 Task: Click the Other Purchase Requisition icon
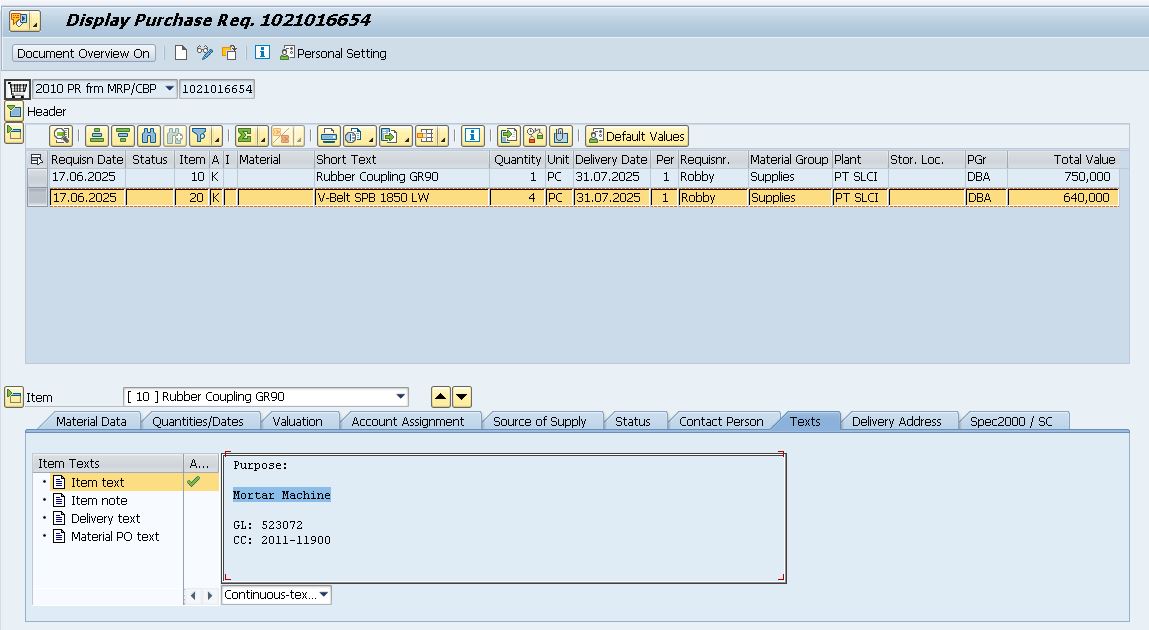click(229, 53)
